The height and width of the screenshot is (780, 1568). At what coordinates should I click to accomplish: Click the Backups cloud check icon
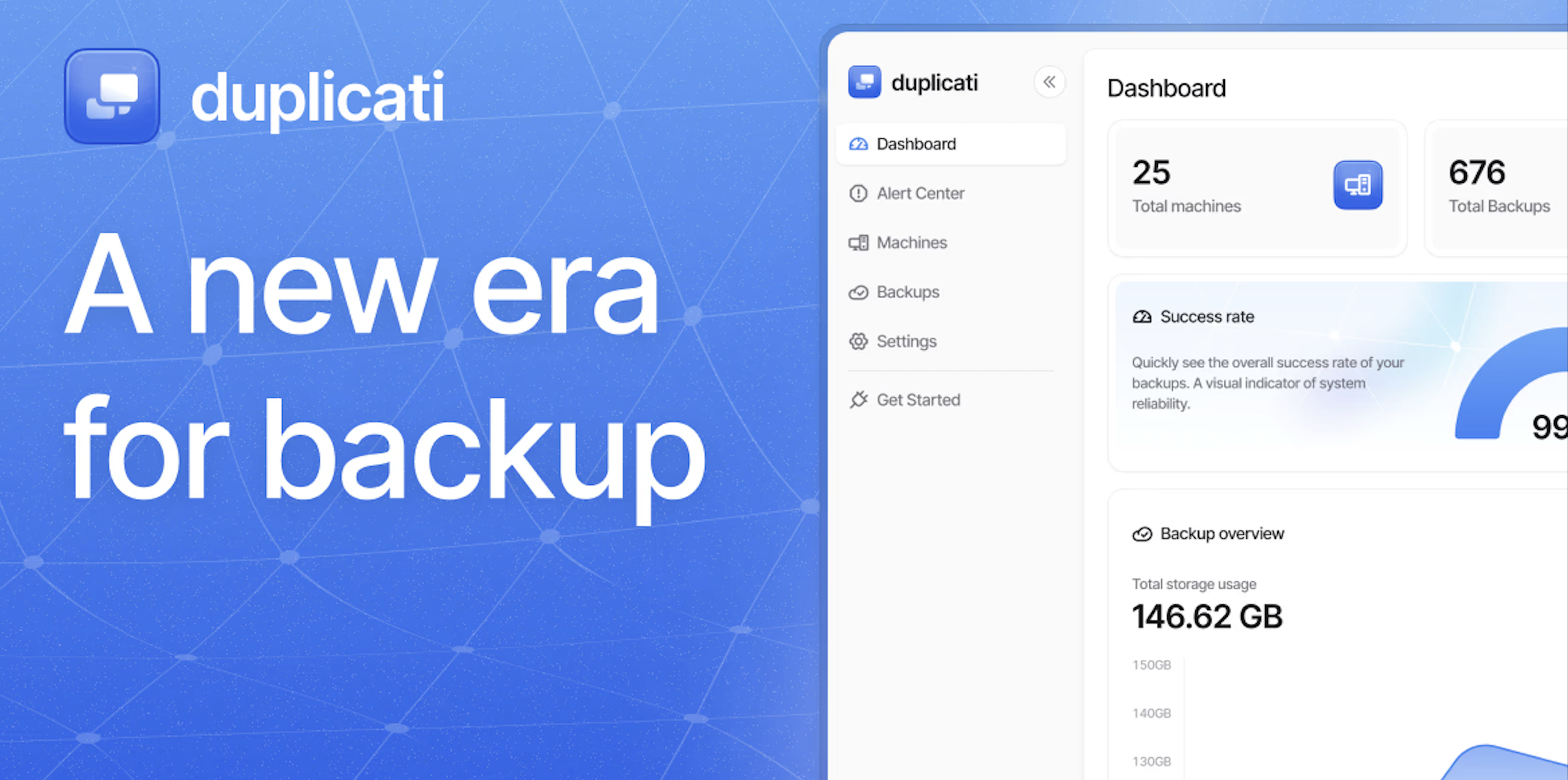coord(858,293)
